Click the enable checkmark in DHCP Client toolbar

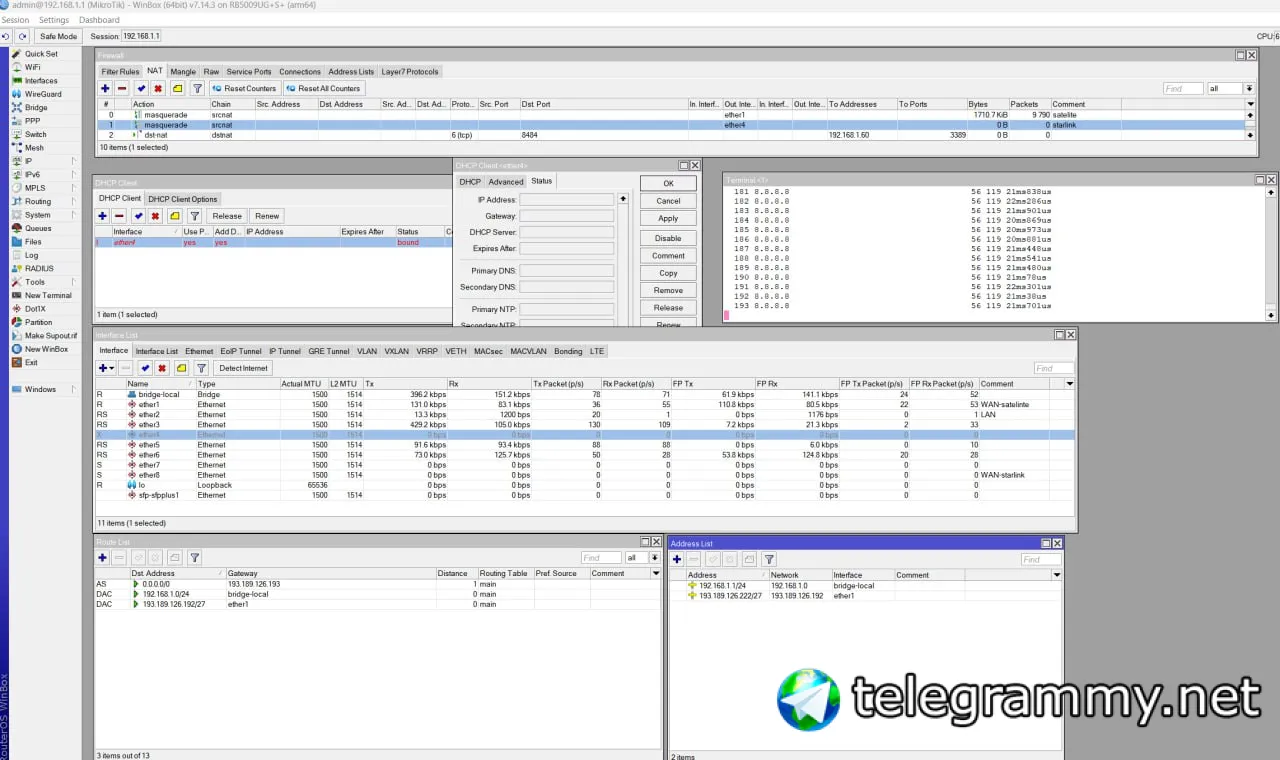[138, 216]
